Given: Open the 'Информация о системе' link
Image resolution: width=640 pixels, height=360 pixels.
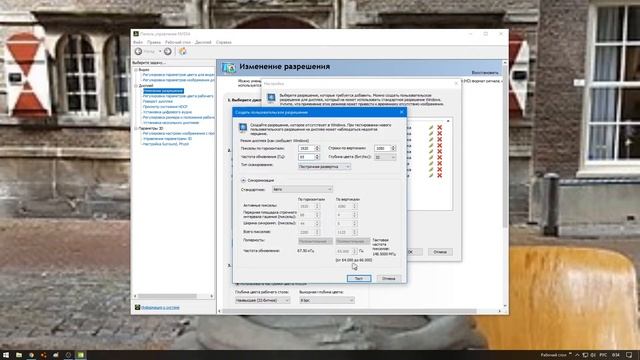Looking at the screenshot, I should 160,307.
